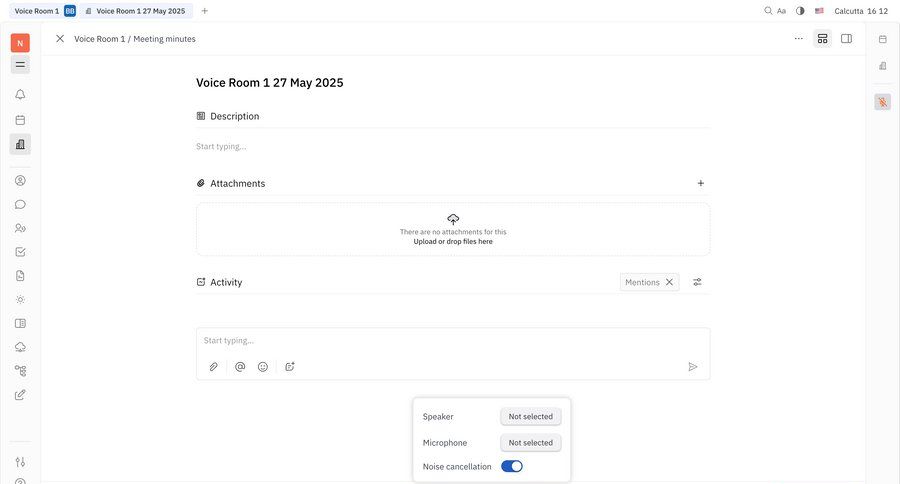
Task: Remove the Mentions filter chip
Action: click(x=670, y=282)
